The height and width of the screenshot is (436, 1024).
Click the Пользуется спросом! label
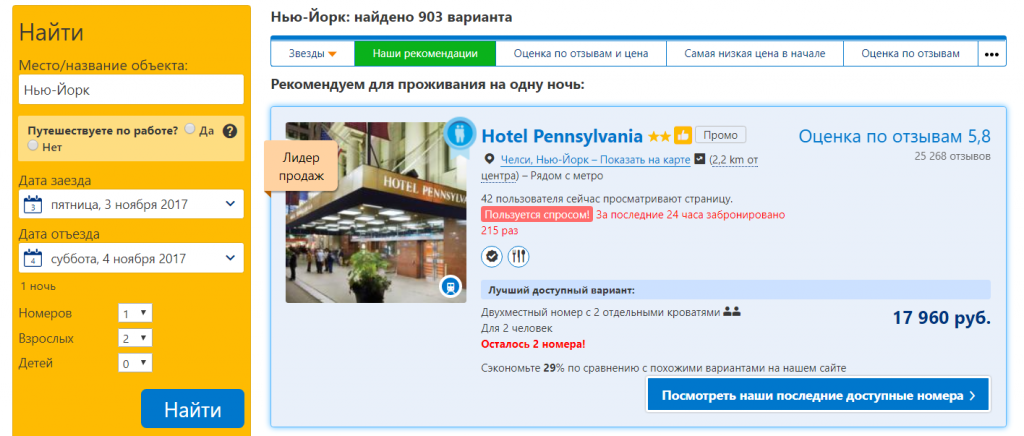pos(537,214)
